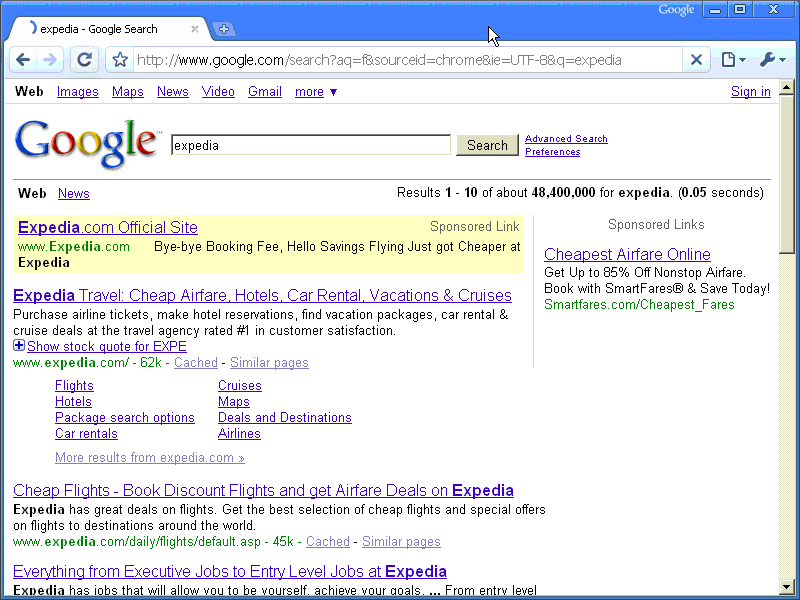Open Gmail in top navigation
Image resolution: width=800 pixels, height=600 pixels.
point(265,92)
